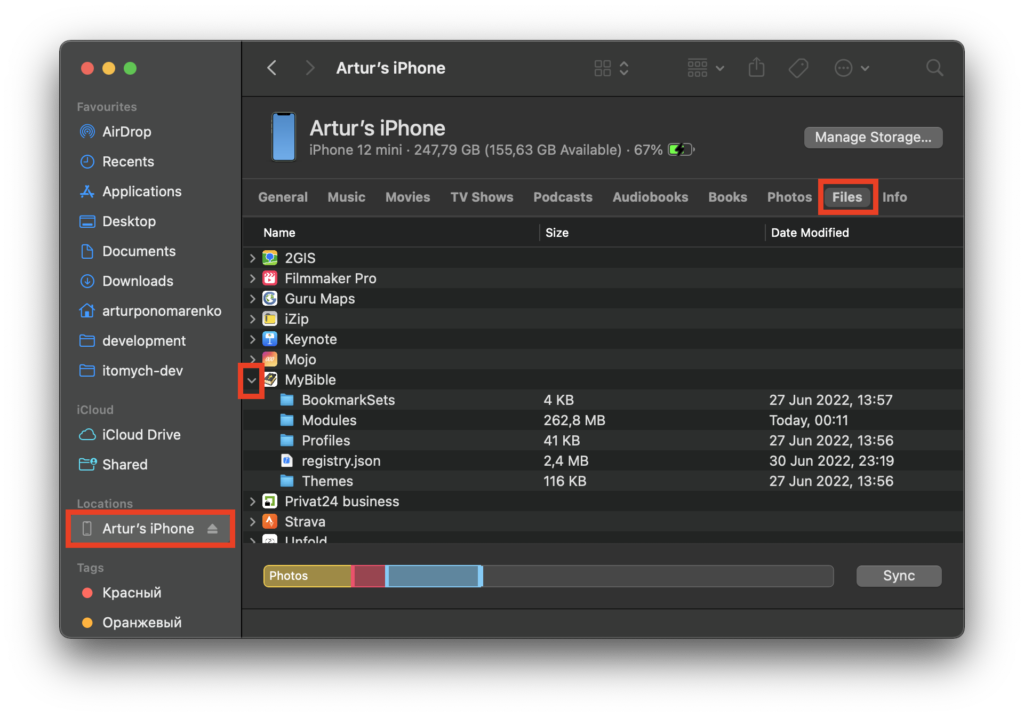
Task: Sort by the Date Modified column
Action: pos(810,233)
